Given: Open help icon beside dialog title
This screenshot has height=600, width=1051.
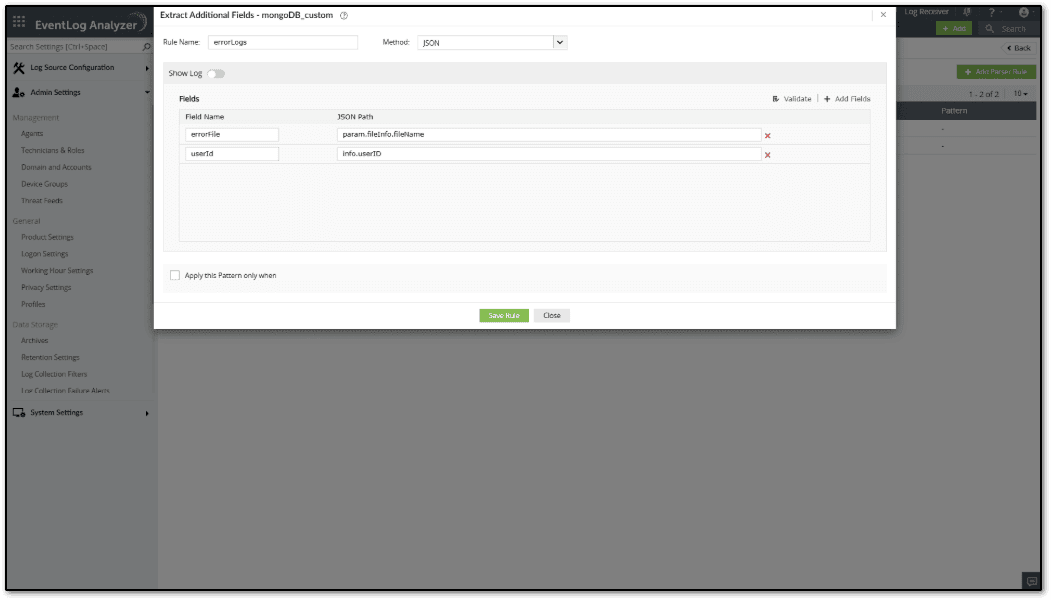Looking at the screenshot, I should pos(344,15).
